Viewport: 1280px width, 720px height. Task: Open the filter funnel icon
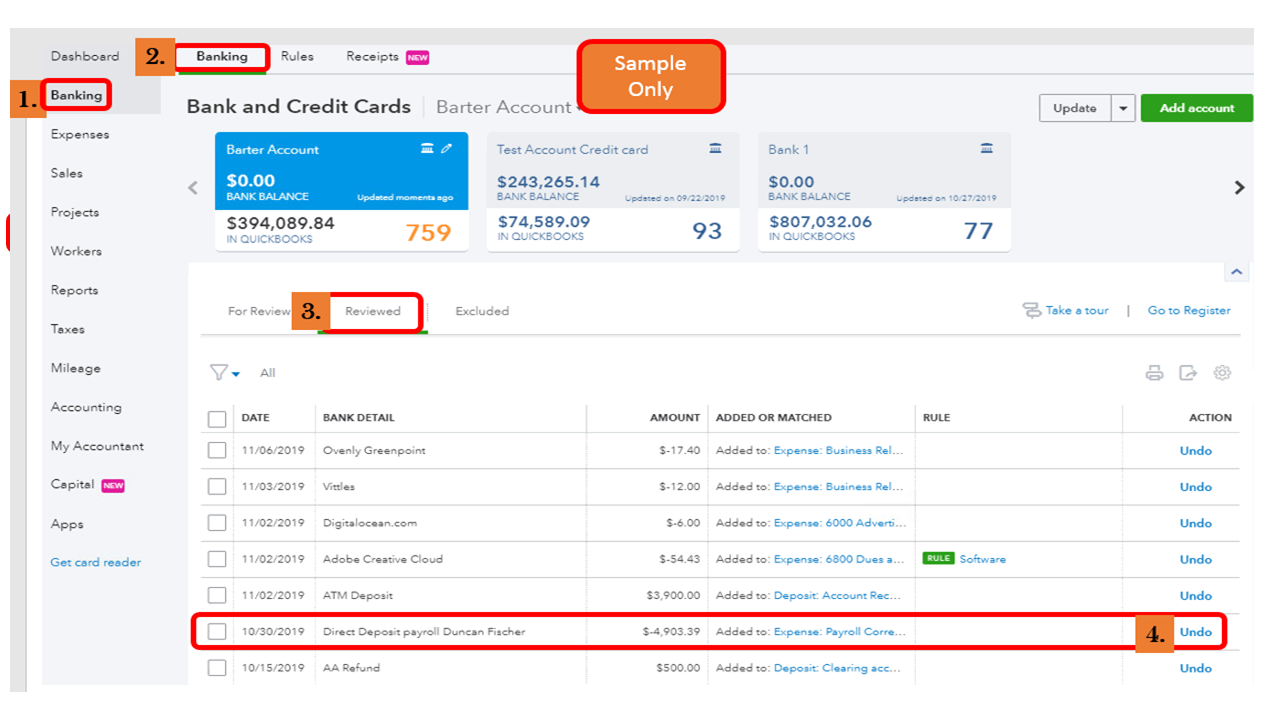(220, 371)
